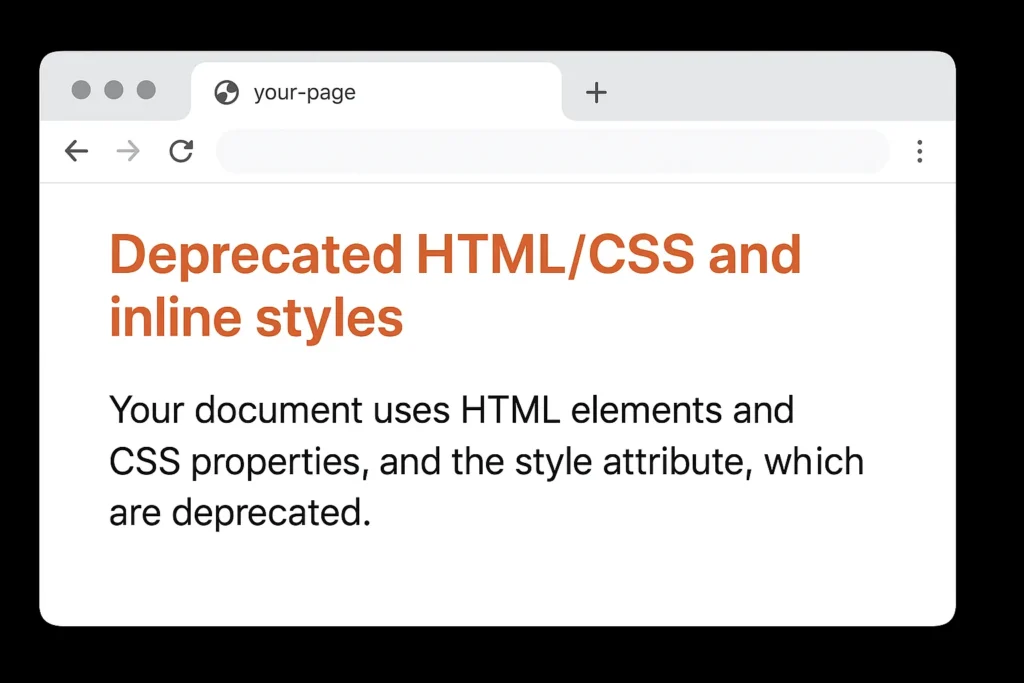Click the word elements in the paragraph
The height and width of the screenshot is (683, 1024).
point(646,410)
